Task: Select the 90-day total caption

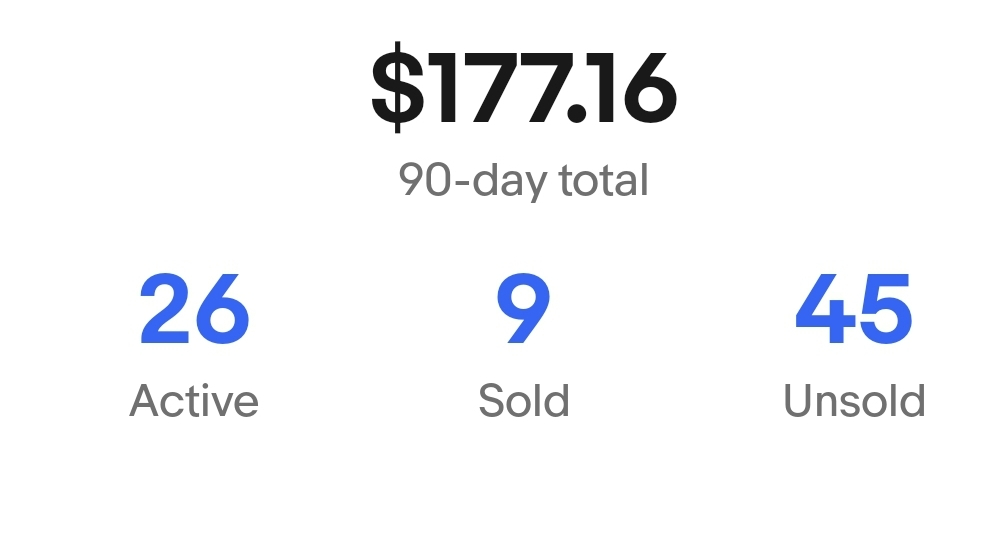Action: [x=523, y=181]
